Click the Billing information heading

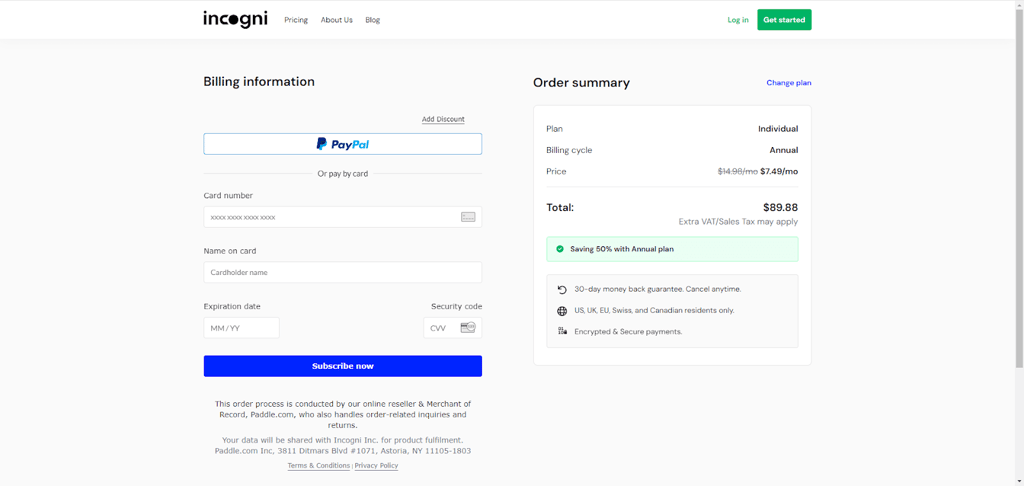coord(259,82)
